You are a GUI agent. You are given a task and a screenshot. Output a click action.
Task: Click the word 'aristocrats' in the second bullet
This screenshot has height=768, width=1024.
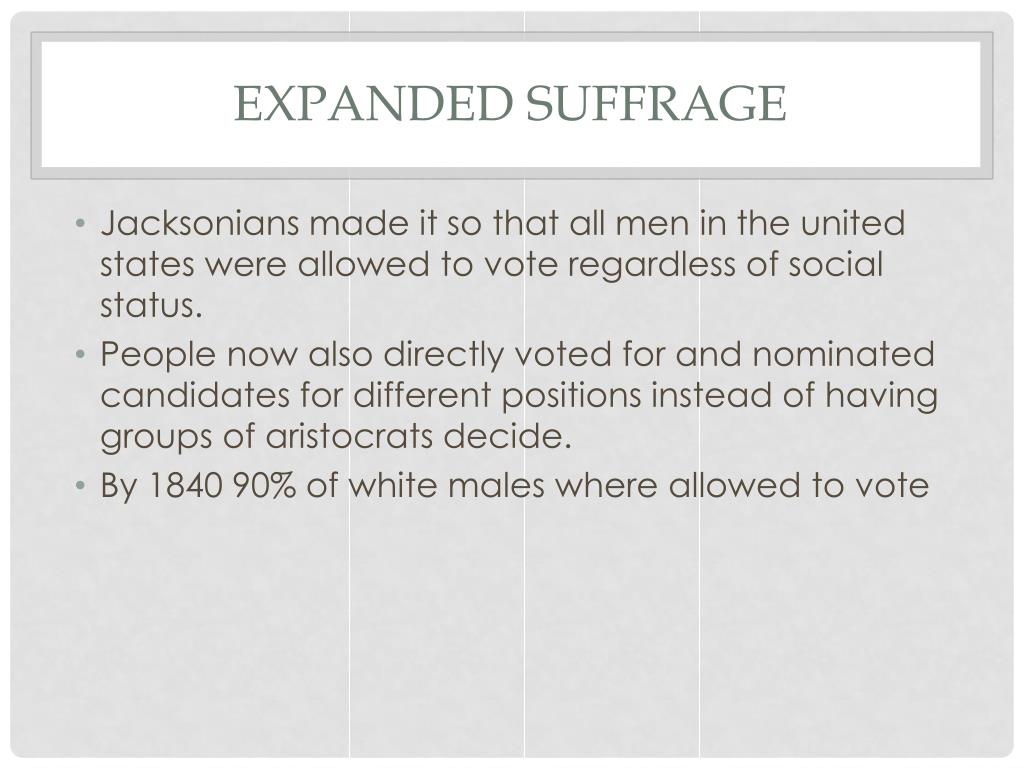pyautogui.click(x=349, y=436)
